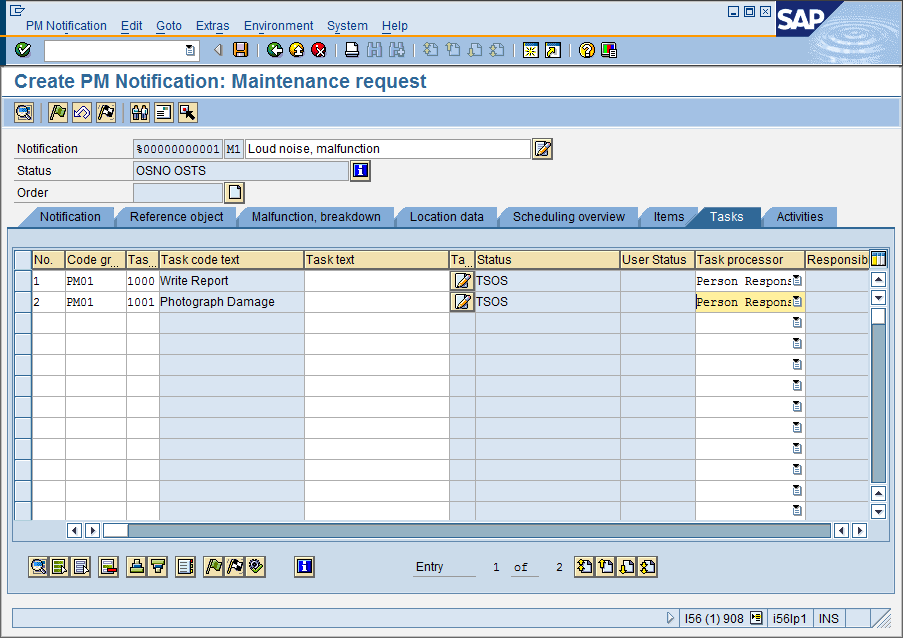Viewport: 903px width, 638px height.
Task: Click the Task text cell for Write Report
Action: click(377, 281)
